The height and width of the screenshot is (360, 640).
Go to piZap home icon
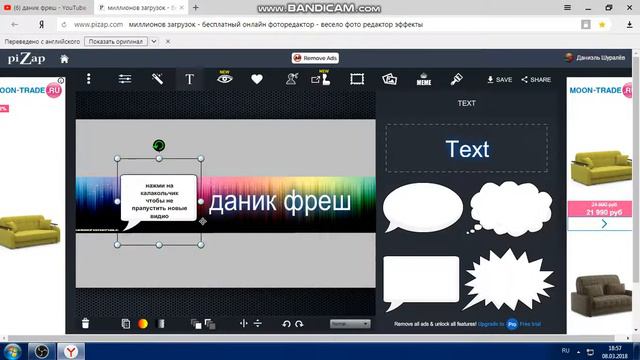tap(64, 59)
